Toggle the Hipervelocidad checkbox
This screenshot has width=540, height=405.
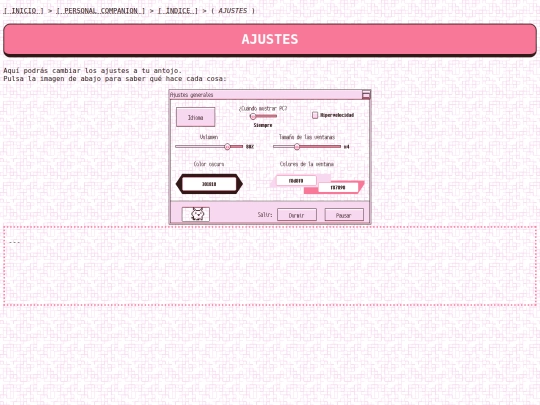(x=315, y=115)
